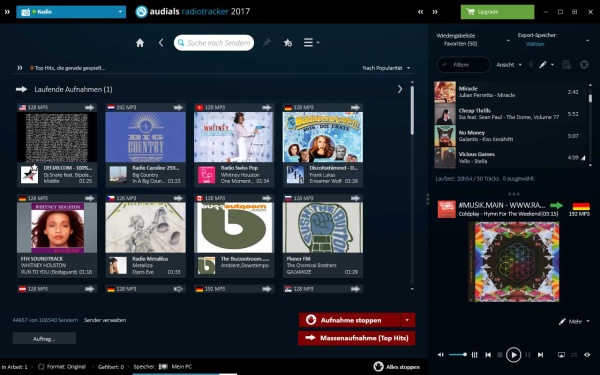Image resolution: width=600 pixels, height=375 pixels.
Task: Open the Mehr dropdown menu
Action: coord(574,321)
